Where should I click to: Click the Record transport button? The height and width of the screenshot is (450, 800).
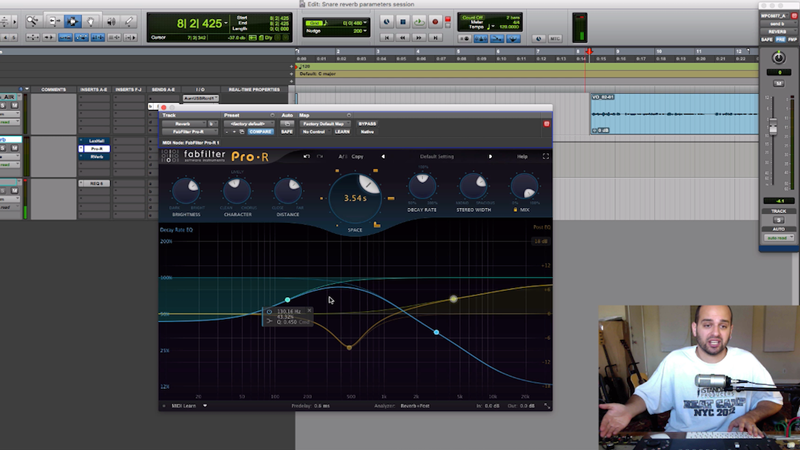tap(435, 21)
